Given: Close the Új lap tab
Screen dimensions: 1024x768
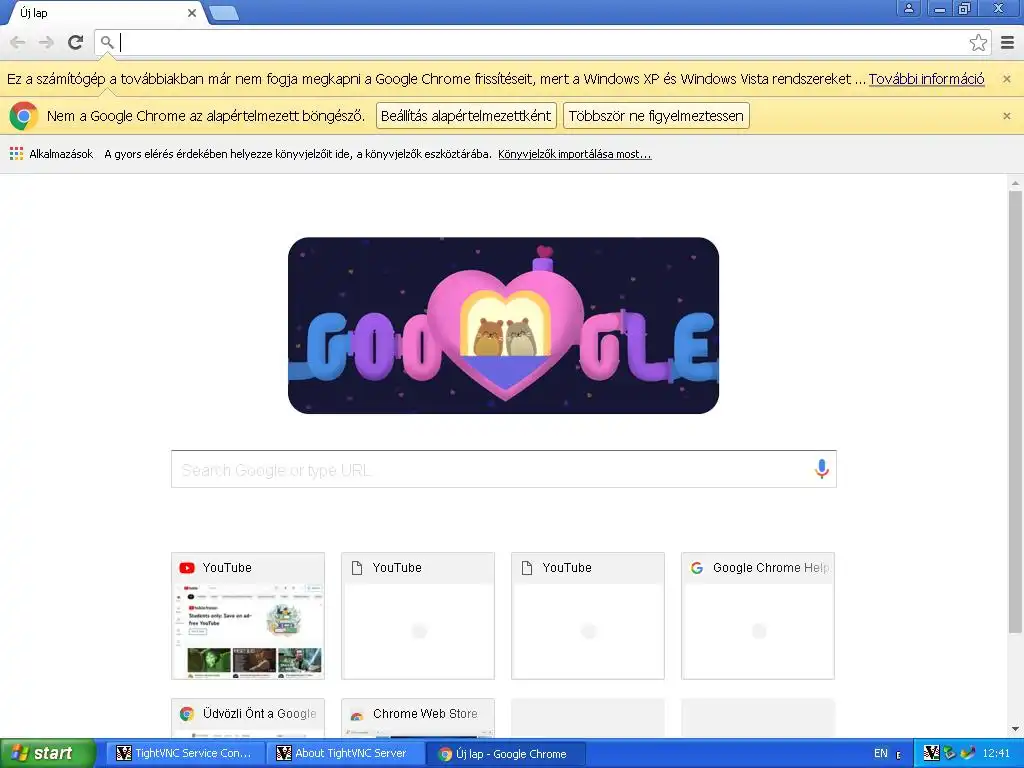Looking at the screenshot, I should coord(191,13).
